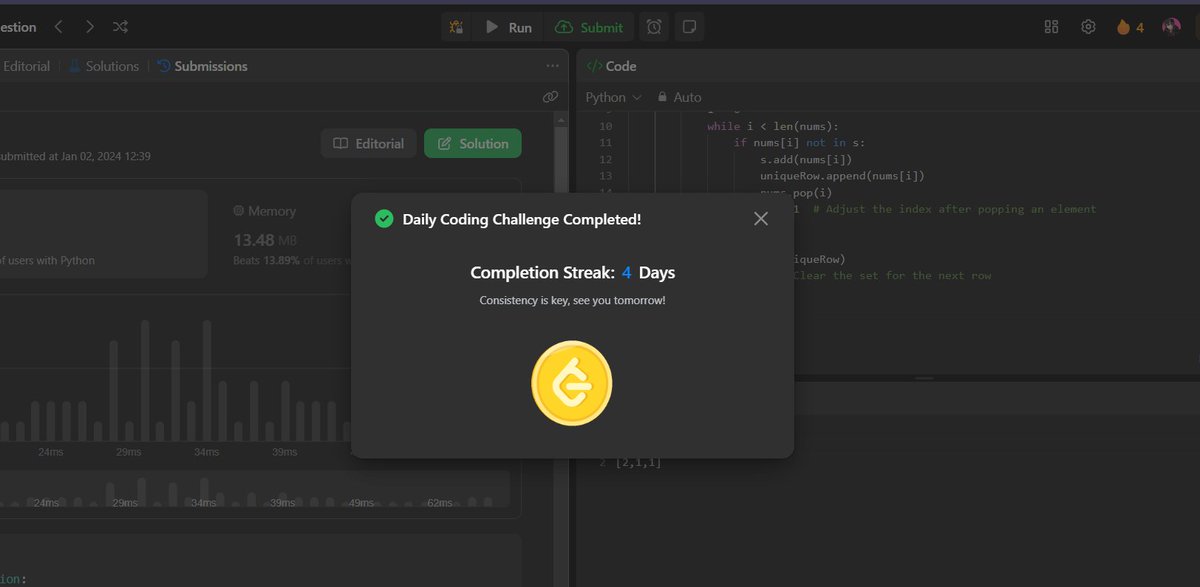Copy the submission link chain icon
1200x587 pixels.
pyautogui.click(x=550, y=97)
